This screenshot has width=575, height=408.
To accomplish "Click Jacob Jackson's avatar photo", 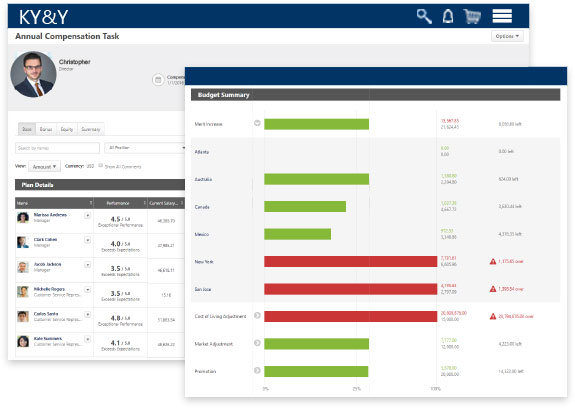I will pyautogui.click(x=23, y=267).
